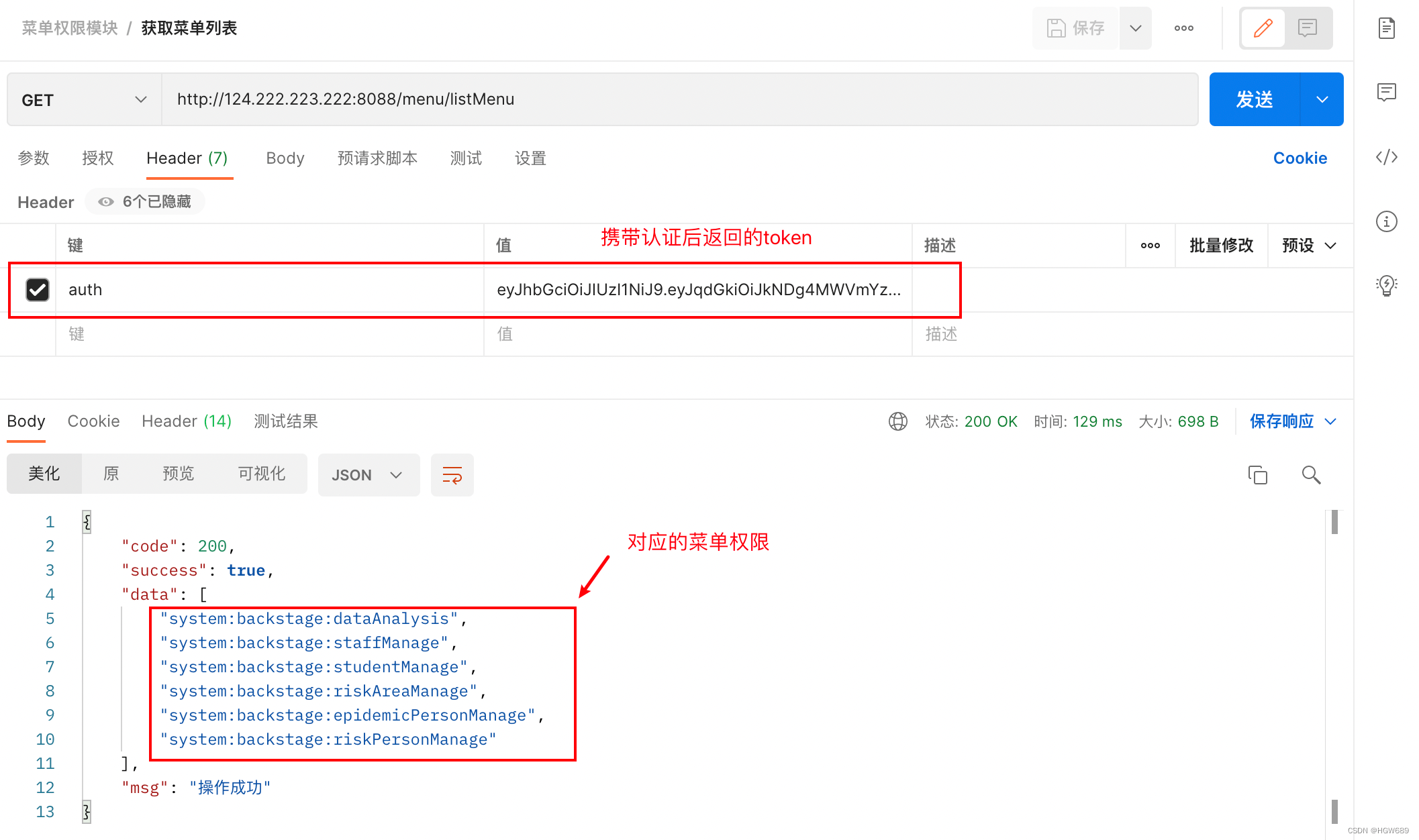Click the 200 OK status text
1419x840 pixels.
[x=991, y=421]
